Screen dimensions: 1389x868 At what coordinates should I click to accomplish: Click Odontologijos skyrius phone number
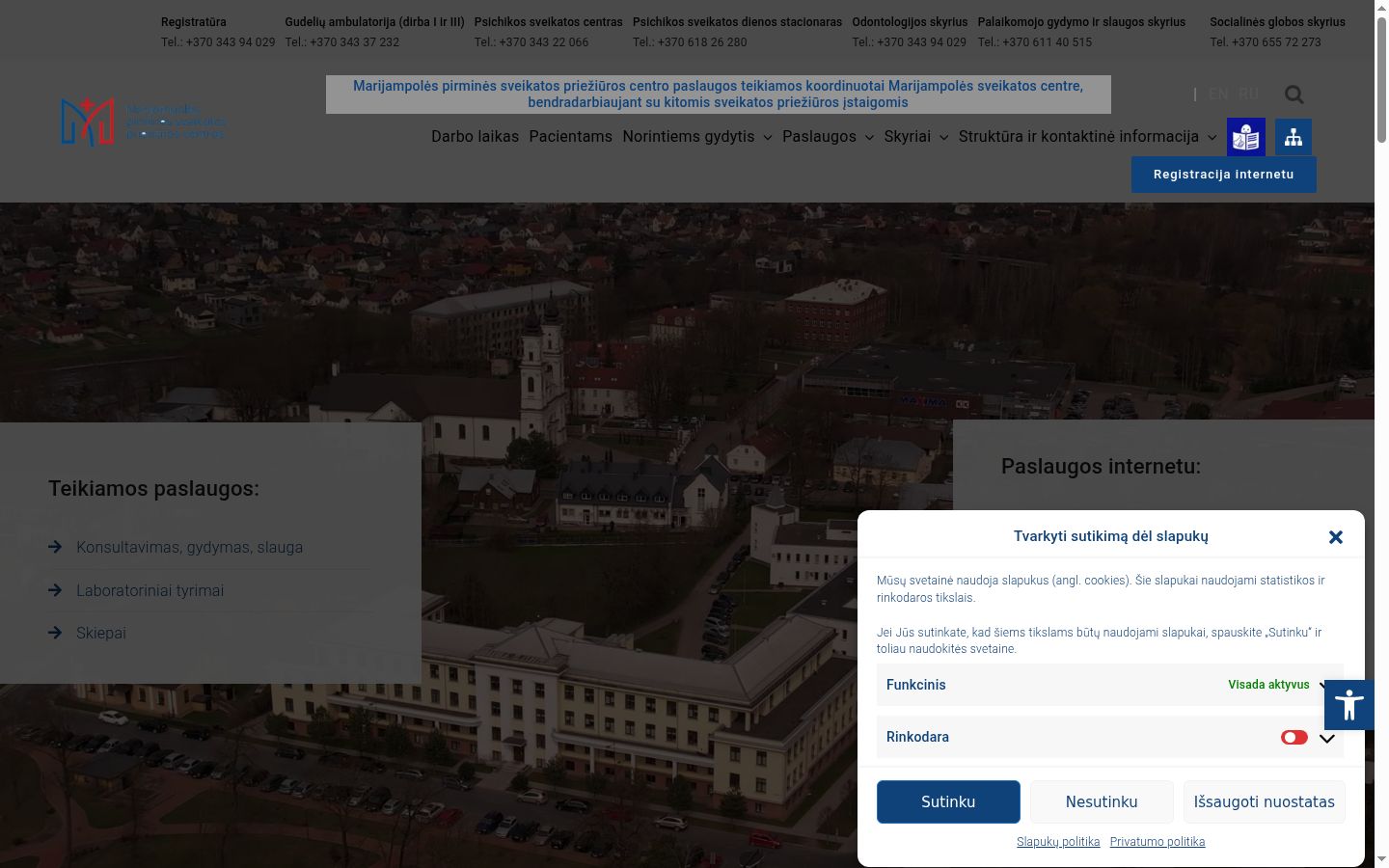click(909, 42)
